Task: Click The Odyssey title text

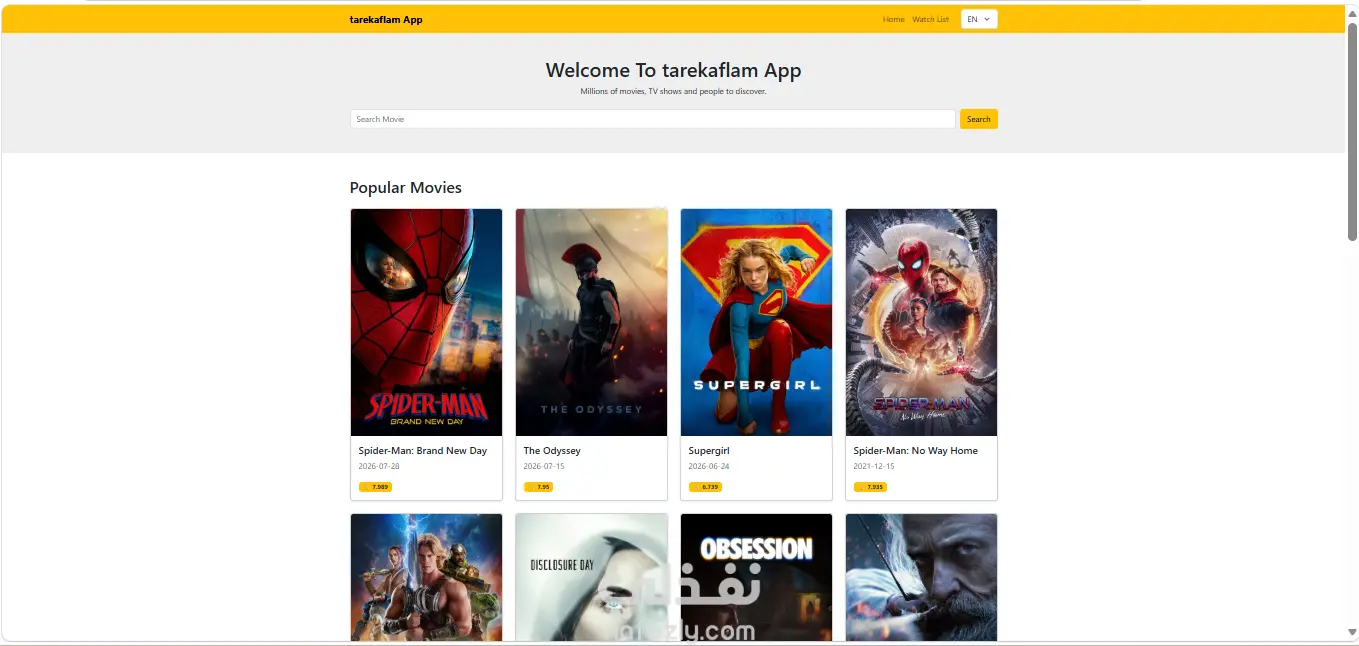Action: [552, 451]
